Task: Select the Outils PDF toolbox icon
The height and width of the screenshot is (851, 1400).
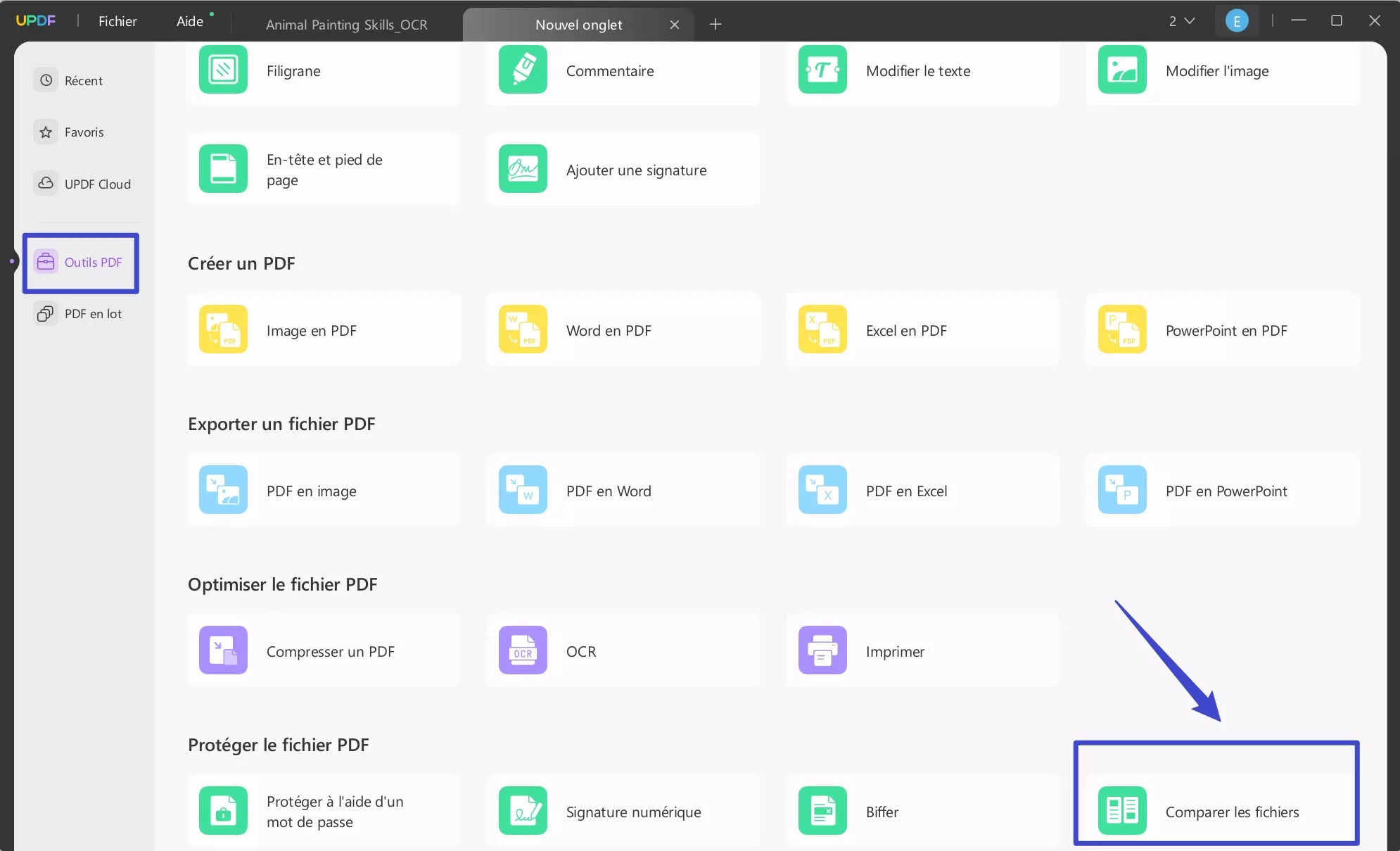Action: coord(46,262)
